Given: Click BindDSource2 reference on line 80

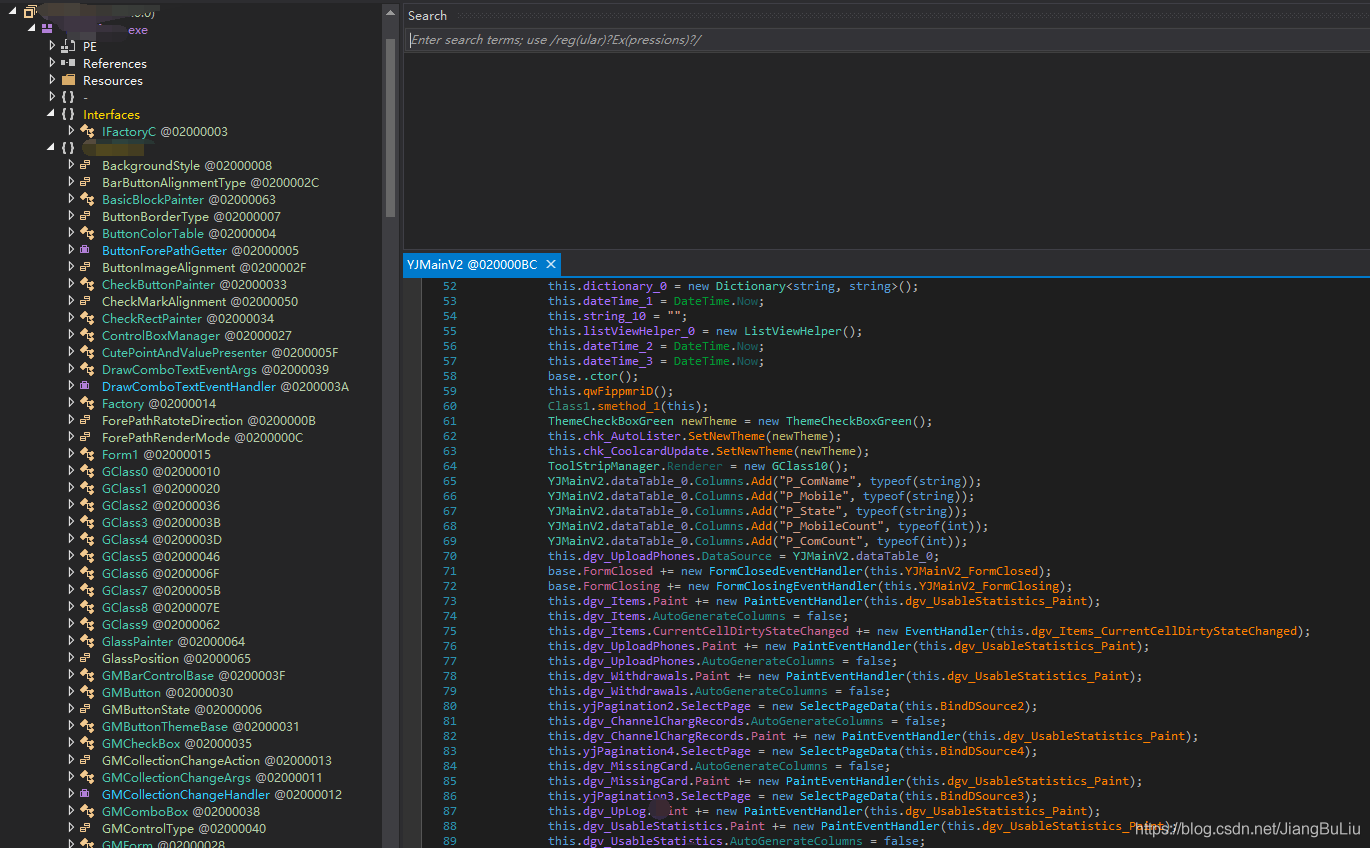Looking at the screenshot, I should click(x=981, y=706).
